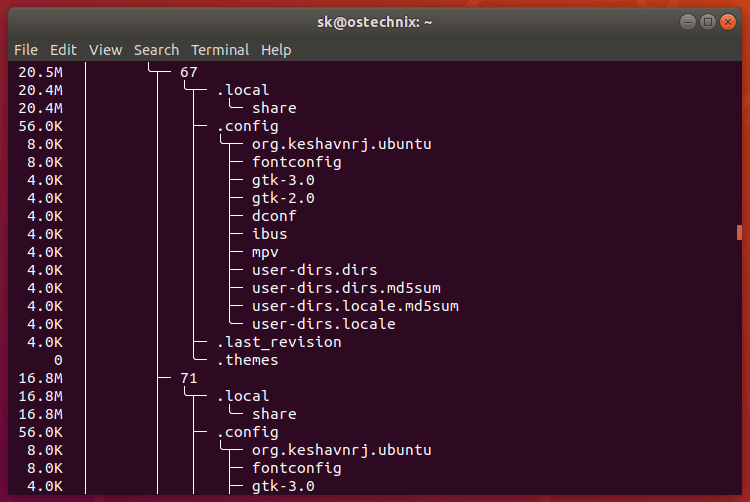Open the Edit menu
Screen dimensions: 750x502
(x=63, y=50)
